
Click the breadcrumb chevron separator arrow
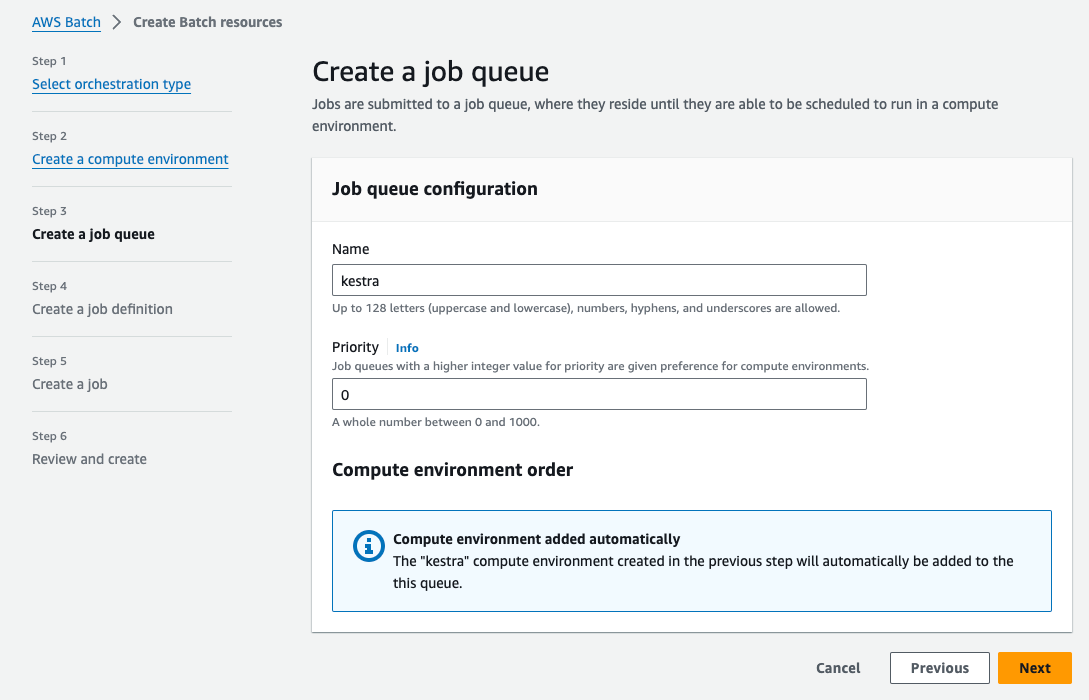117,22
